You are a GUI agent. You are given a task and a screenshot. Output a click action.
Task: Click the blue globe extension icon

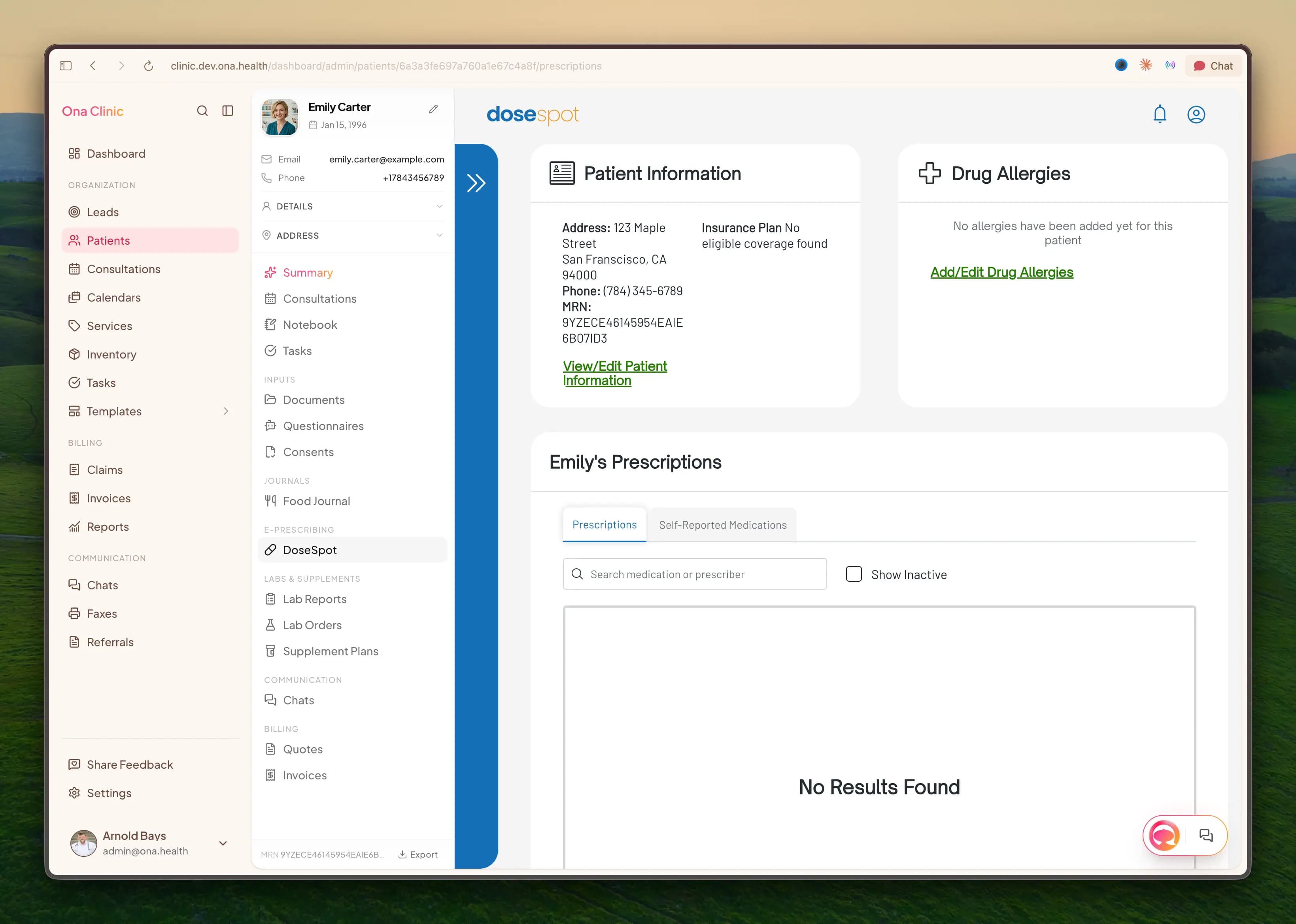click(x=1121, y=66)
